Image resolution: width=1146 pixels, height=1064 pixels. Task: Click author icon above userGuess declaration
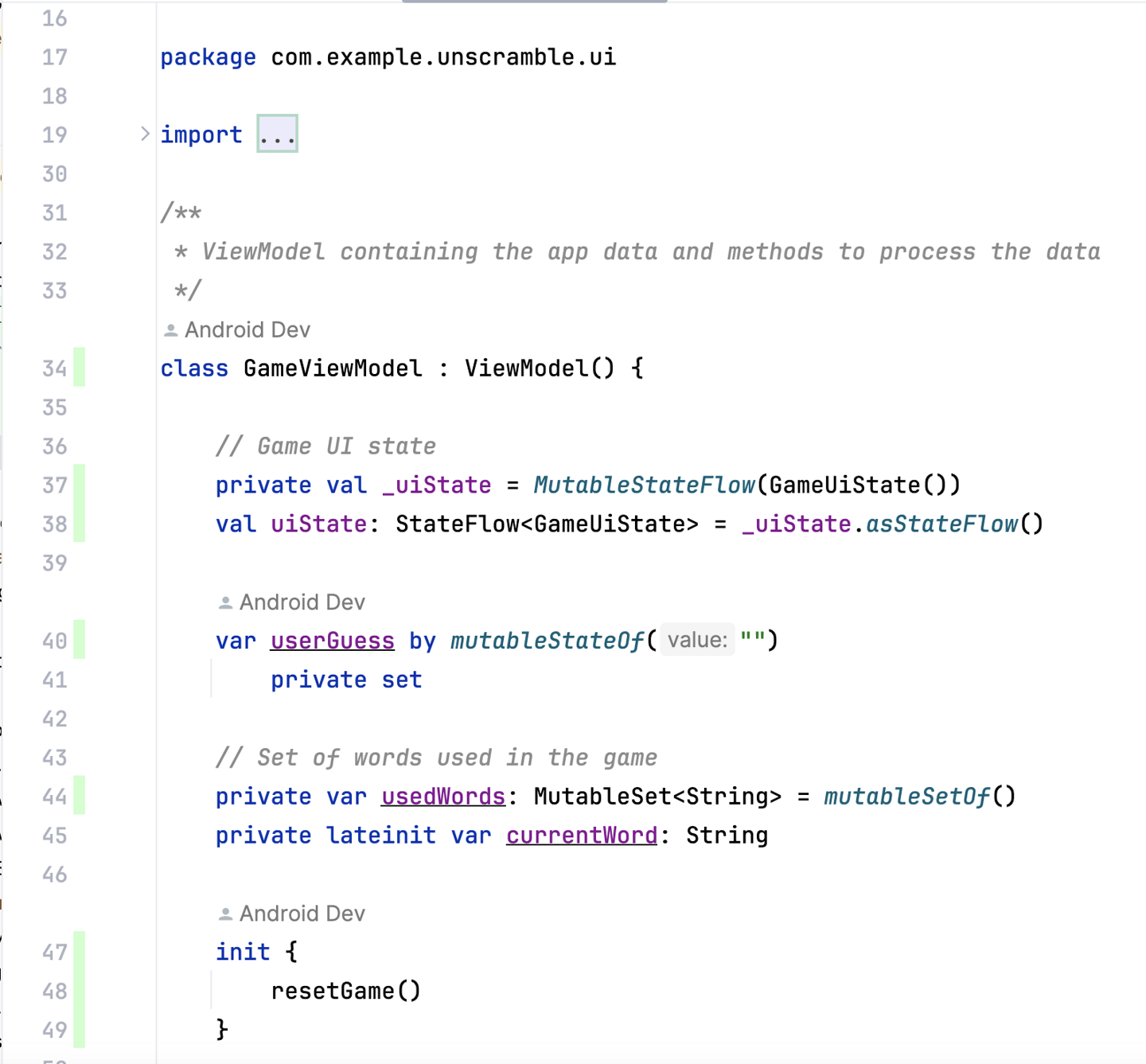[x=225, y=602]
